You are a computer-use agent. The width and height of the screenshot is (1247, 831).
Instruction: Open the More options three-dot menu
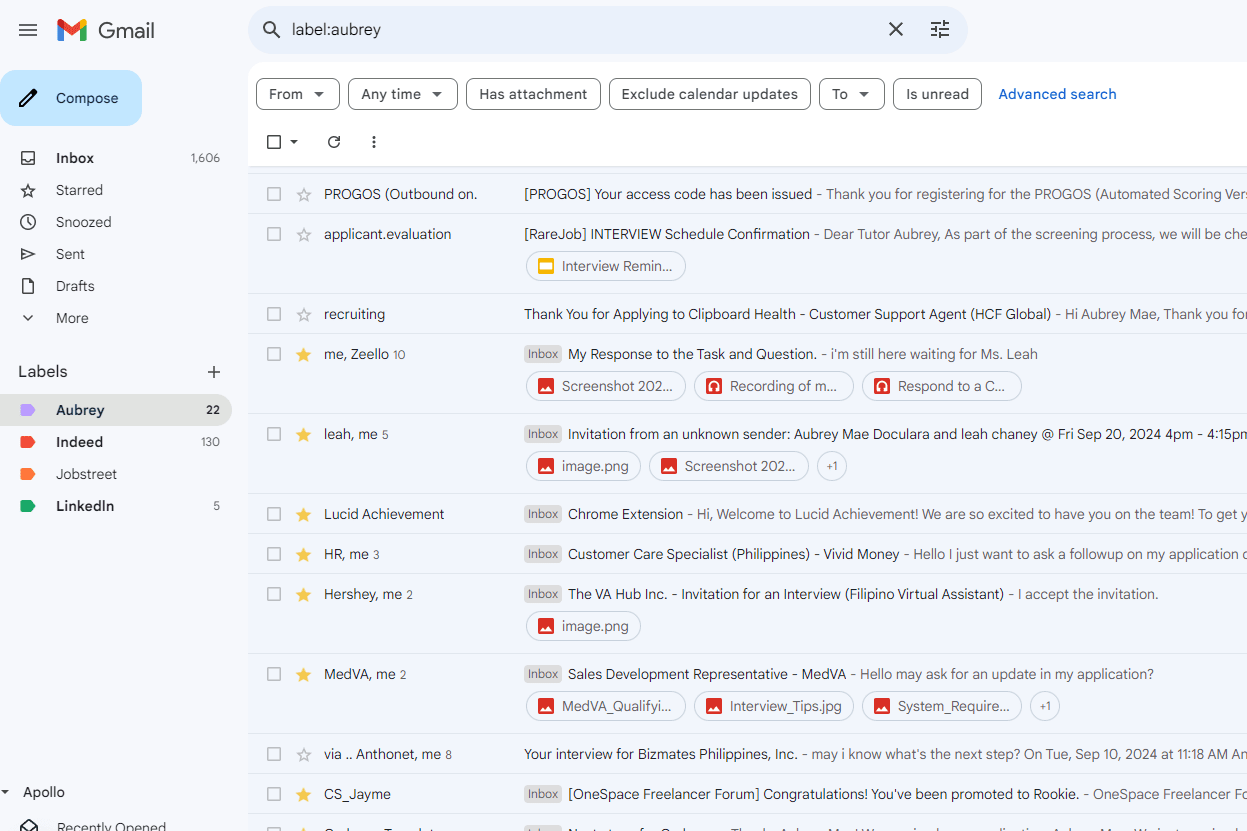coord(374,142)
